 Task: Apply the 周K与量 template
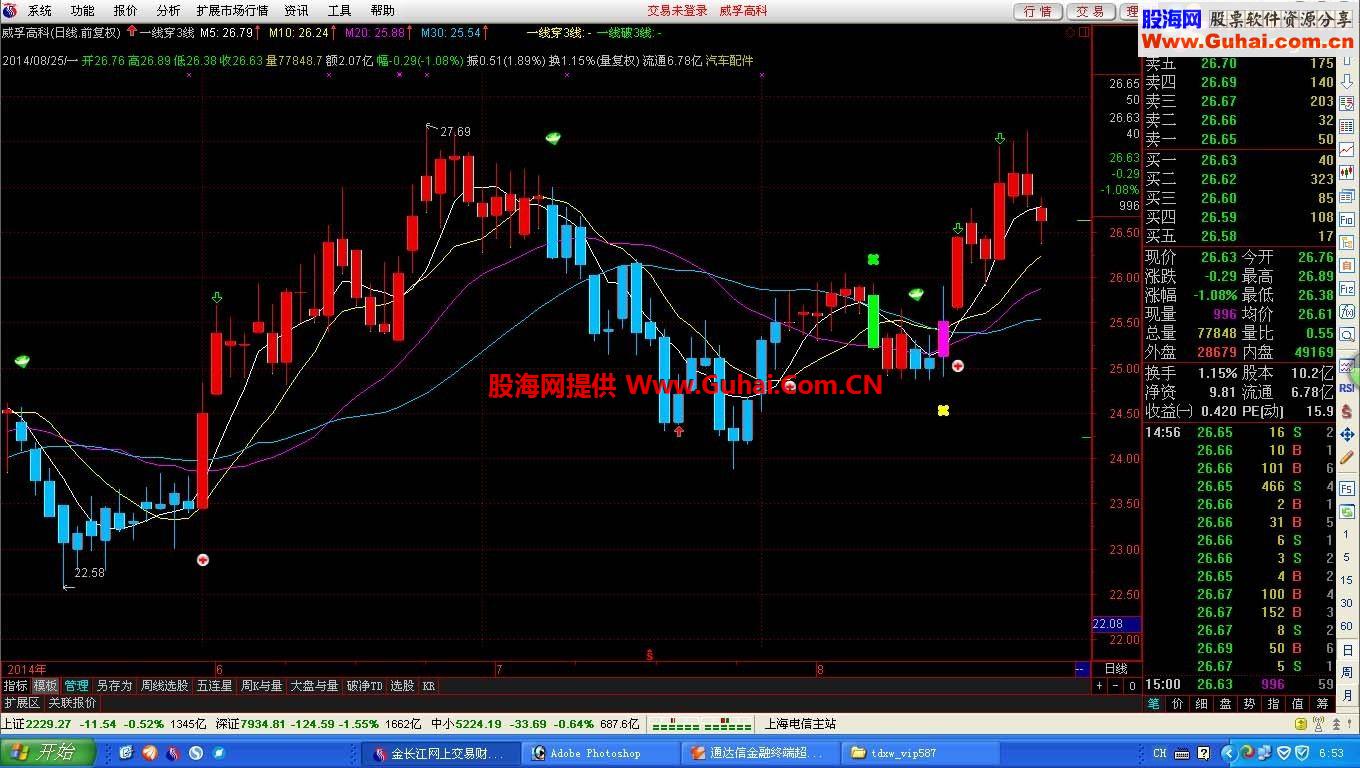262,686
